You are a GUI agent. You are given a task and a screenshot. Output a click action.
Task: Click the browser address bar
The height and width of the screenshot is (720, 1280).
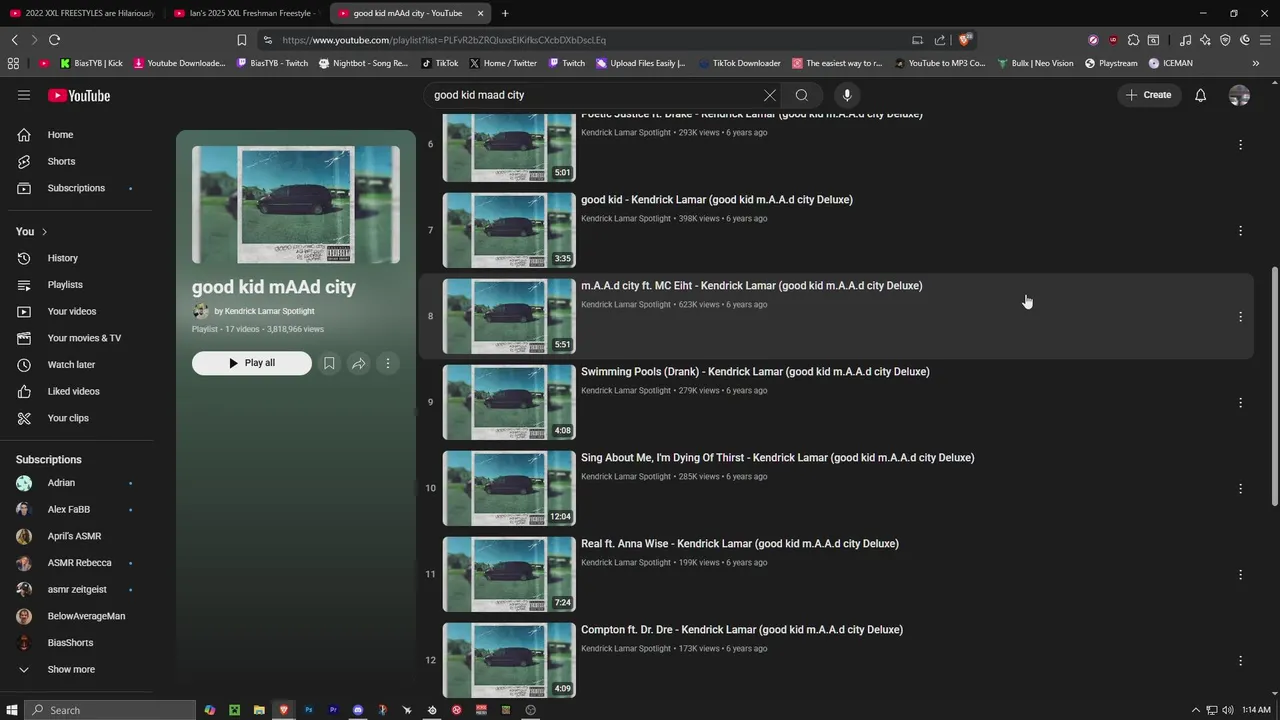[x=590, y=40]
